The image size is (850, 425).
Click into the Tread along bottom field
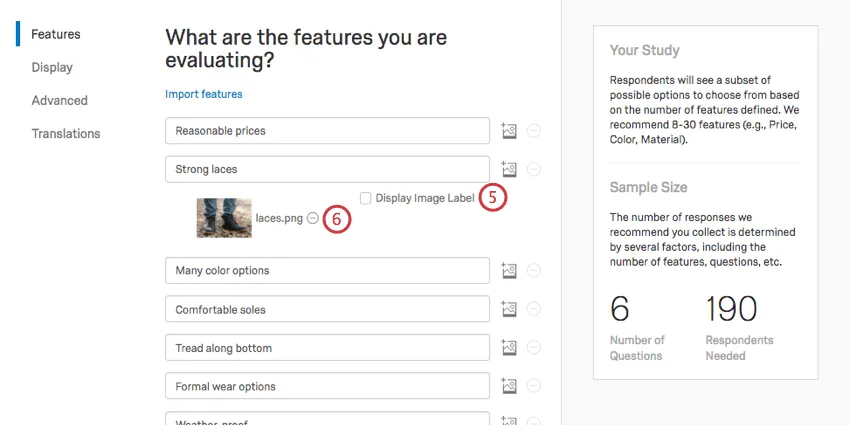coord(327,348)
